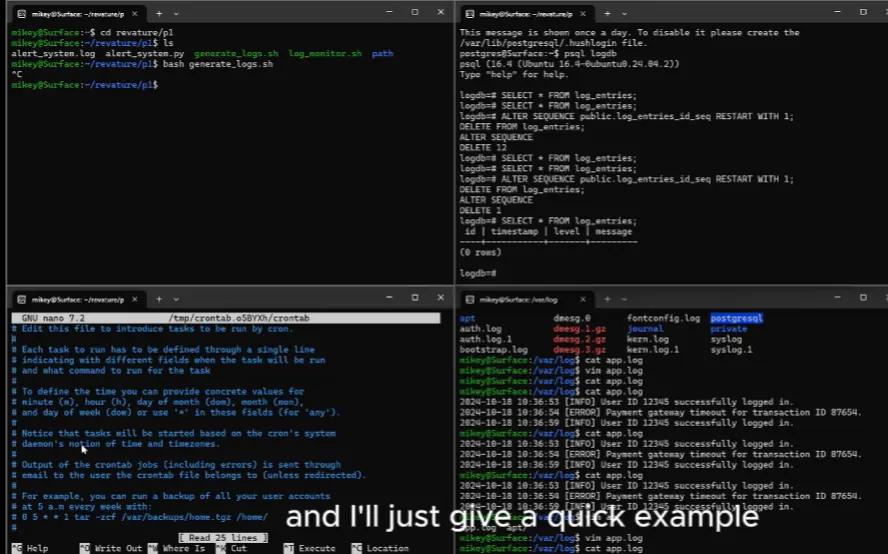Open the new-tab dropdown in the psql terminal window
The image size is (888, 554).
click(x=624, y=14)
